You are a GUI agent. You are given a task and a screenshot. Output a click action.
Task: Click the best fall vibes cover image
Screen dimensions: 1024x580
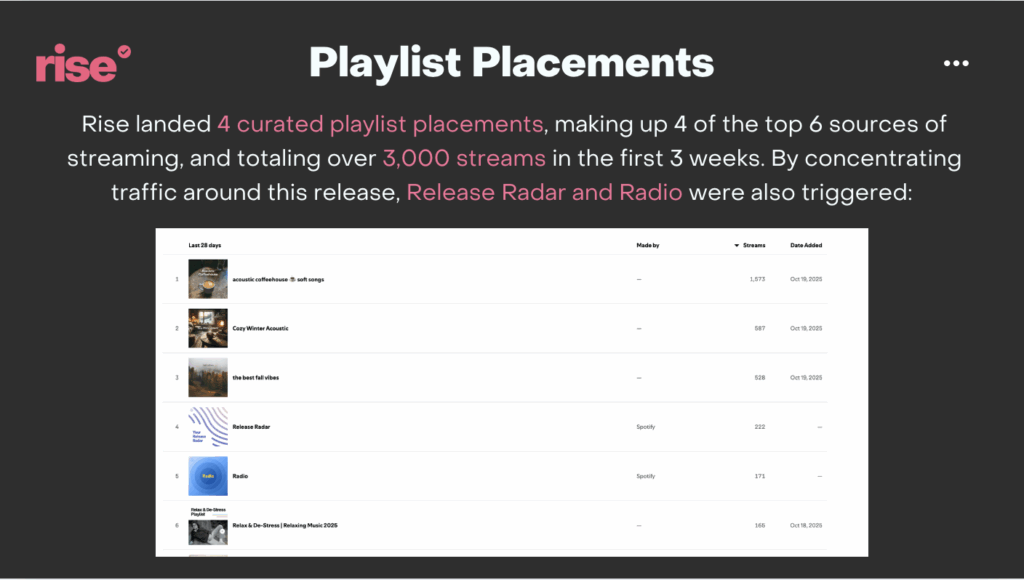click(208, 377)
